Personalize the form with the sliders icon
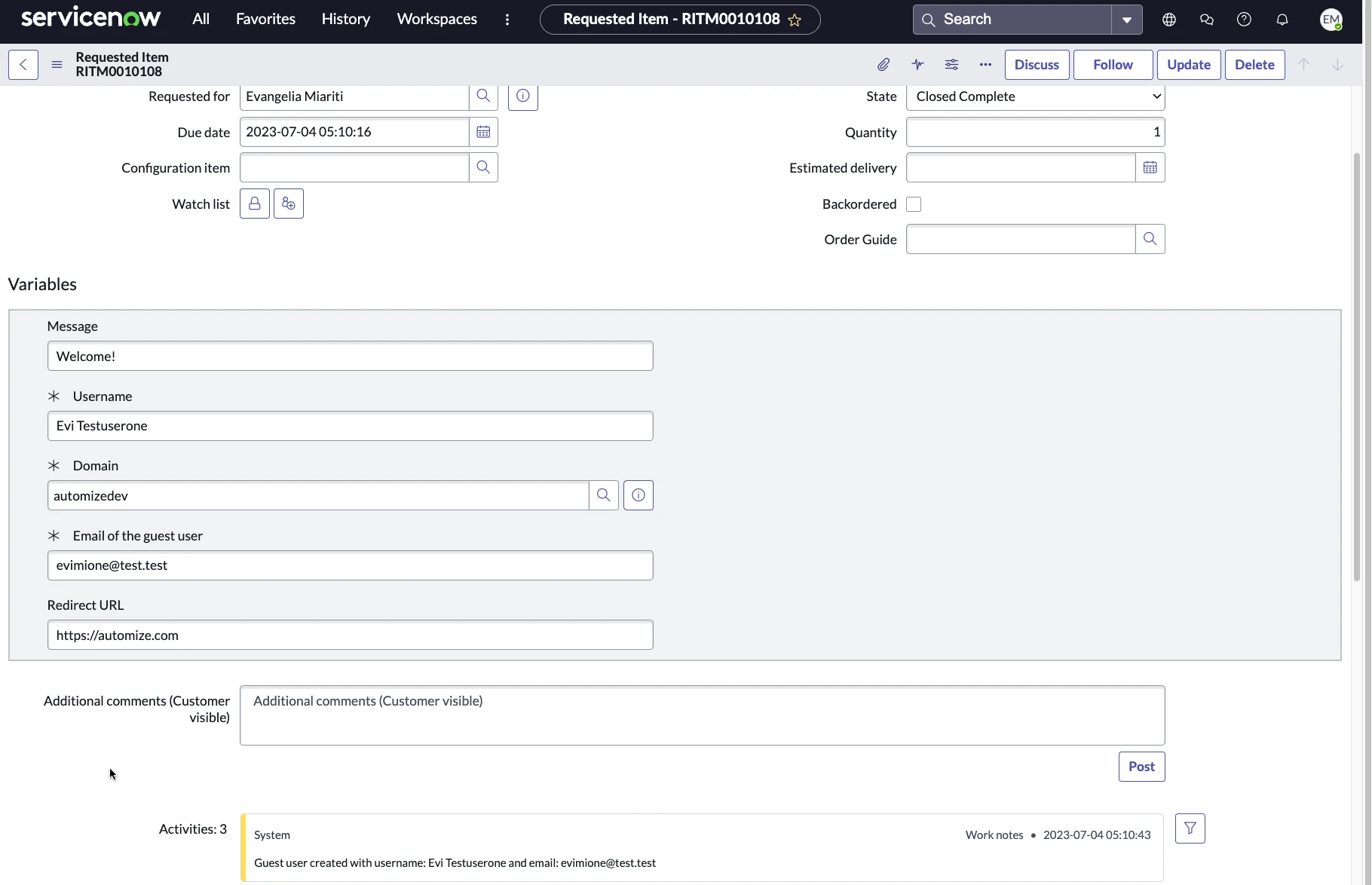The image size is (1372, 885). click(x=951, y=65)
